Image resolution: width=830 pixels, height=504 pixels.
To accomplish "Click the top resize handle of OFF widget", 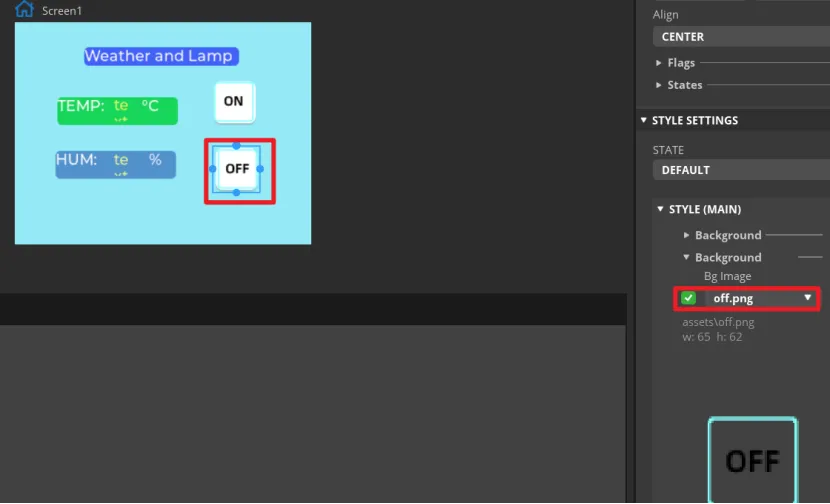I will (236, 146).
